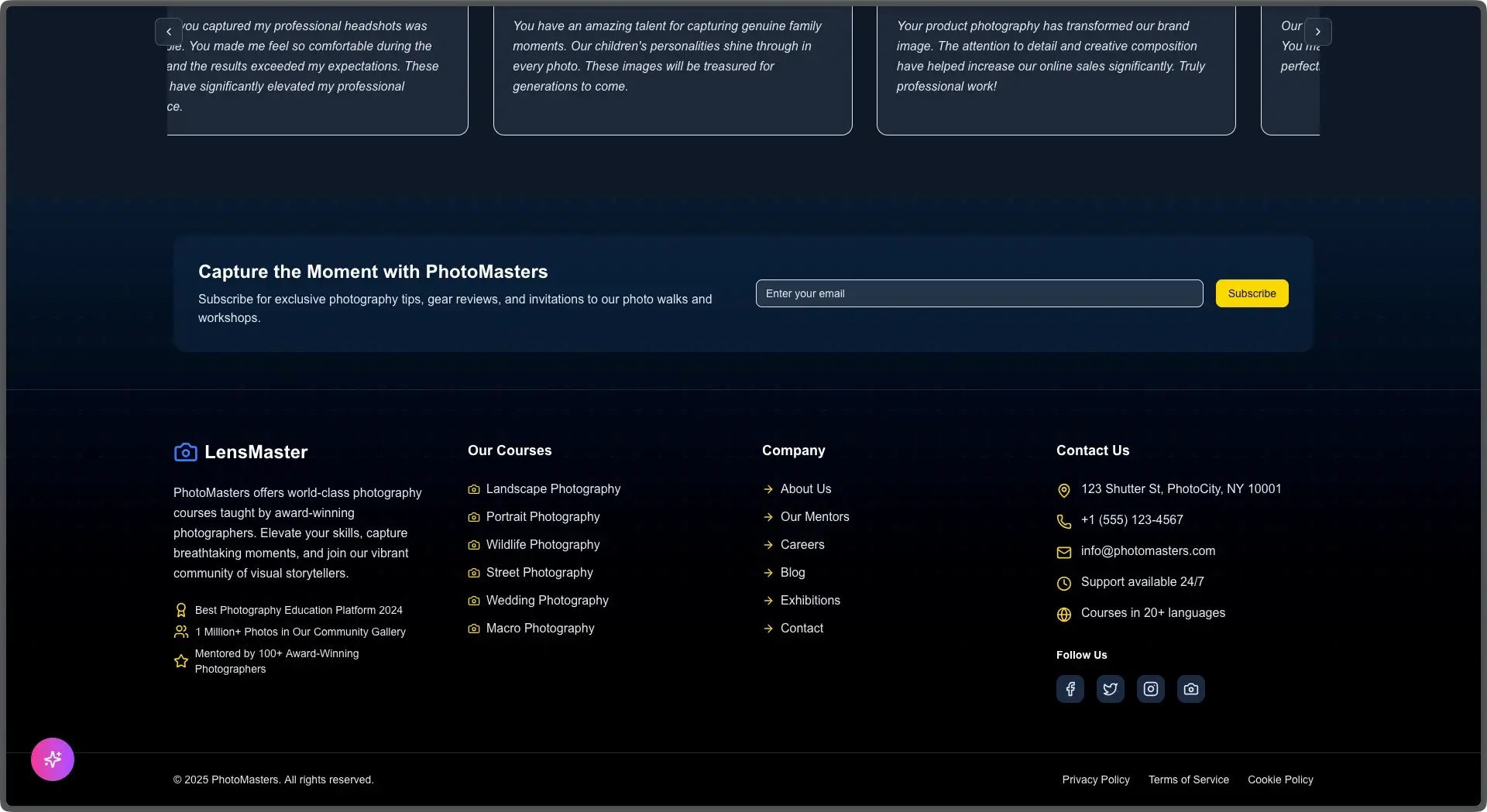
Task: Click the clock icon beside Support available 24/7
Action: pos(1064,584)
